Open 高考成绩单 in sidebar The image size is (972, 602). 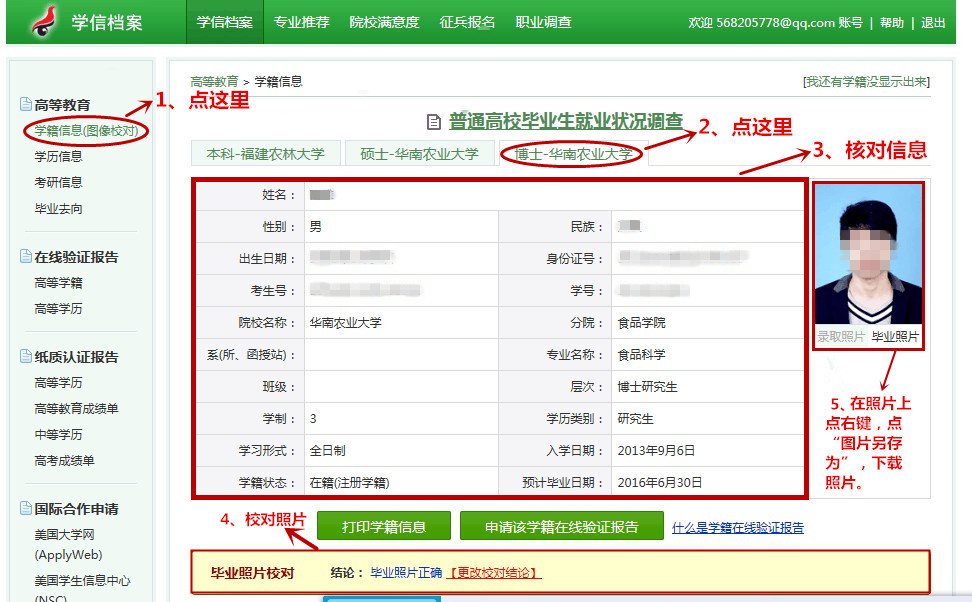point(64,461)
